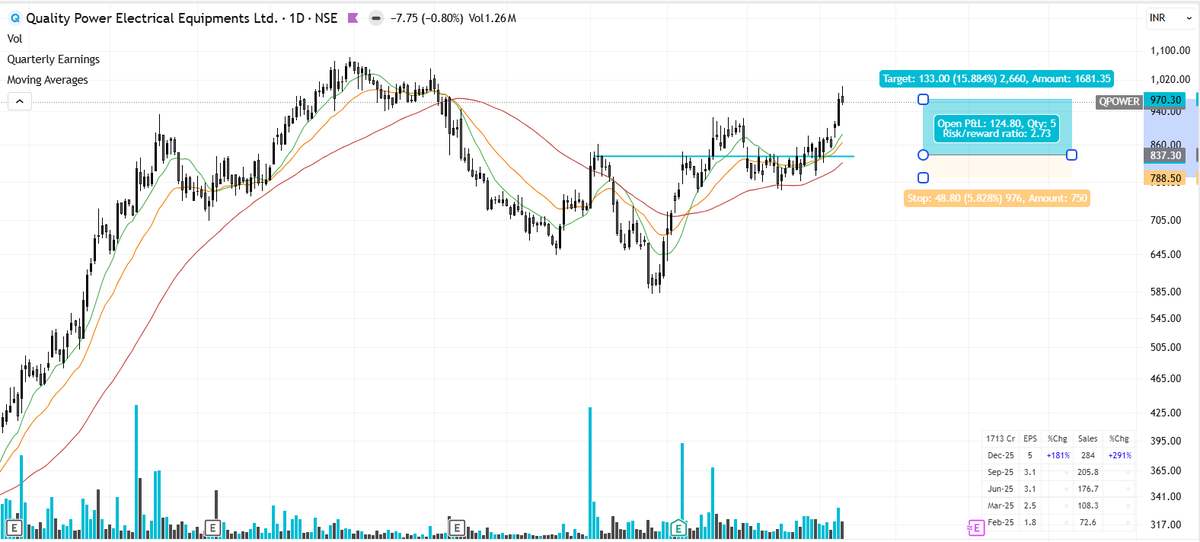Click the Quality Power symbol logo icon
This screenshot has height=542, width=1200.
point(14,18)
